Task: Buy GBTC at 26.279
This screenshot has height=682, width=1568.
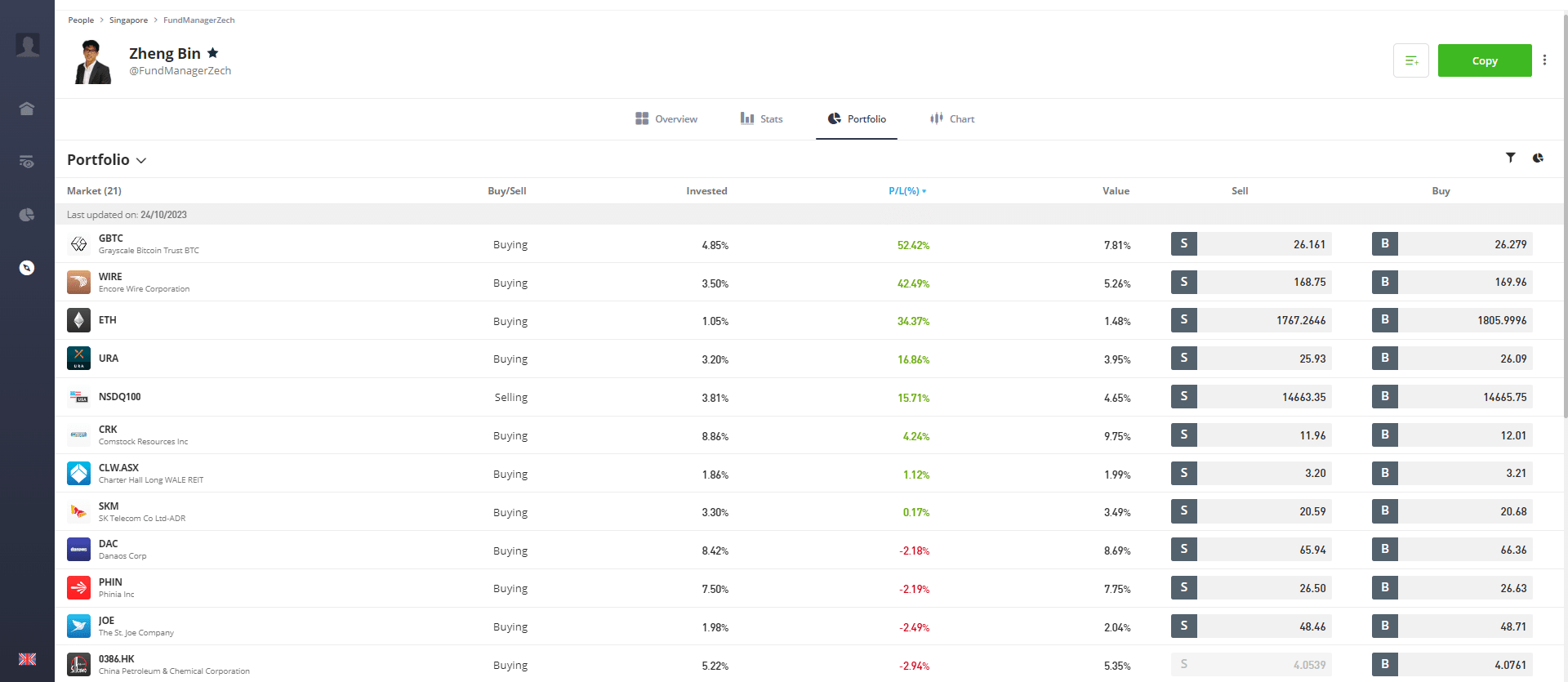Action: tap(1452, 244)
